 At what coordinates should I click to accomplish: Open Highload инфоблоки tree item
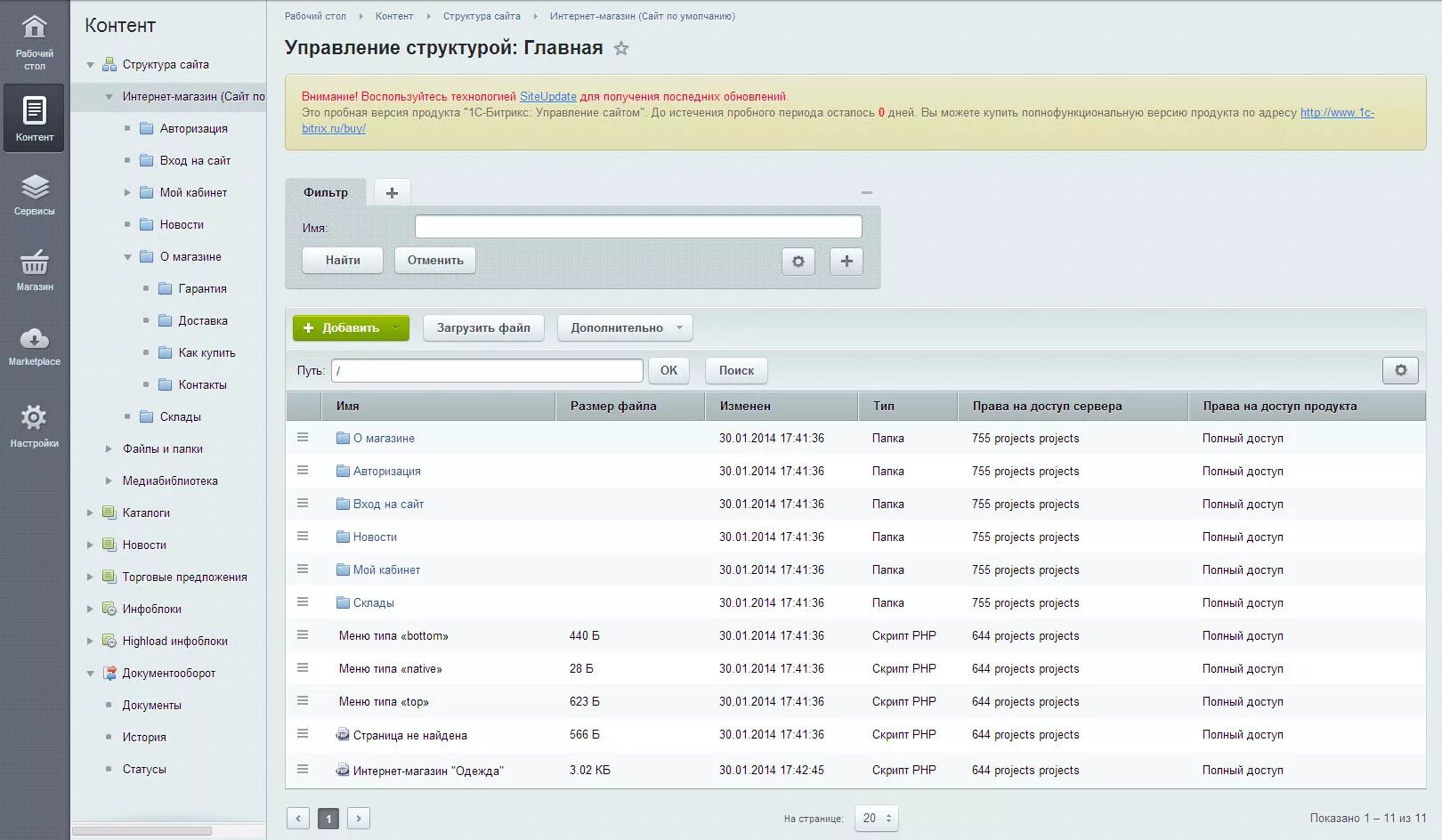(x=174, y=642)
